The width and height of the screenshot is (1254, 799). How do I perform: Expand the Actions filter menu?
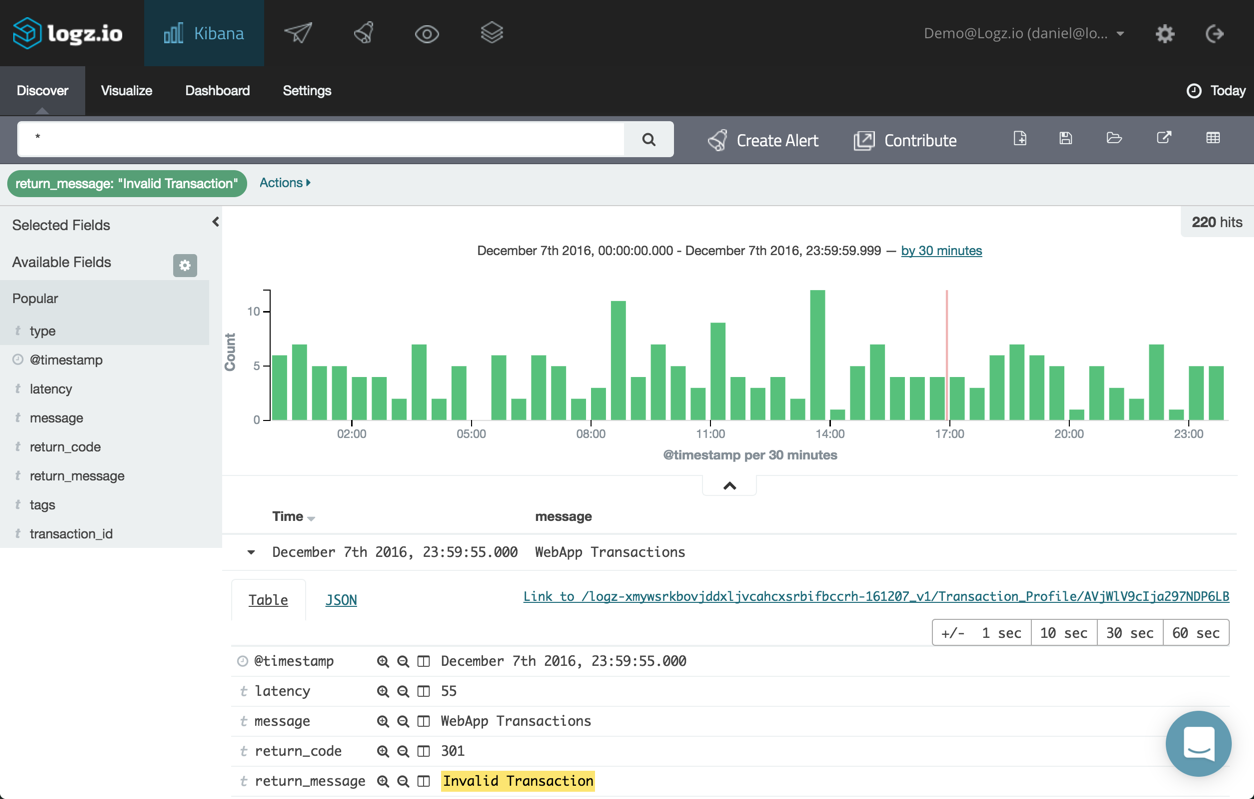tap(285, 183)
